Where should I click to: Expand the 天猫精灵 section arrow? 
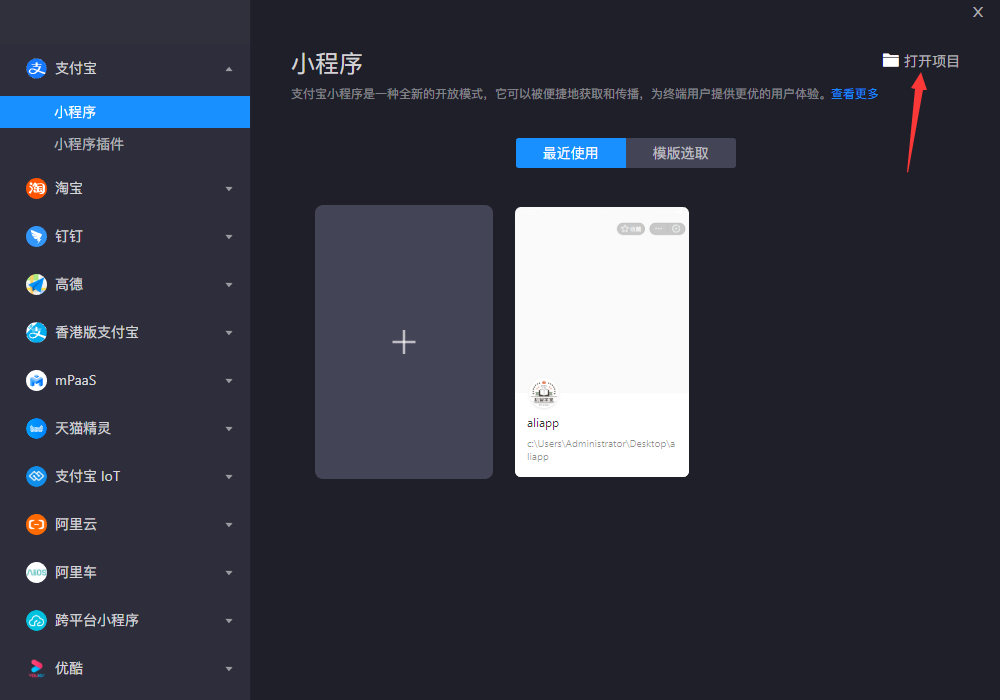pos(229,429)
